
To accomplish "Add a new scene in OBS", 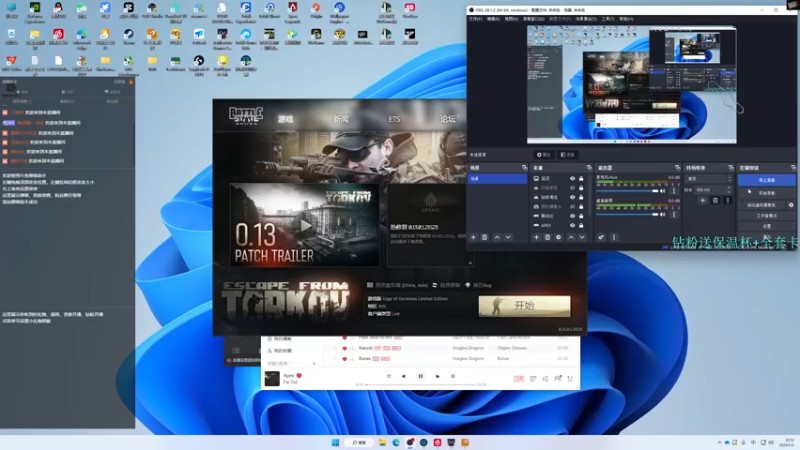I will (473, 237).
